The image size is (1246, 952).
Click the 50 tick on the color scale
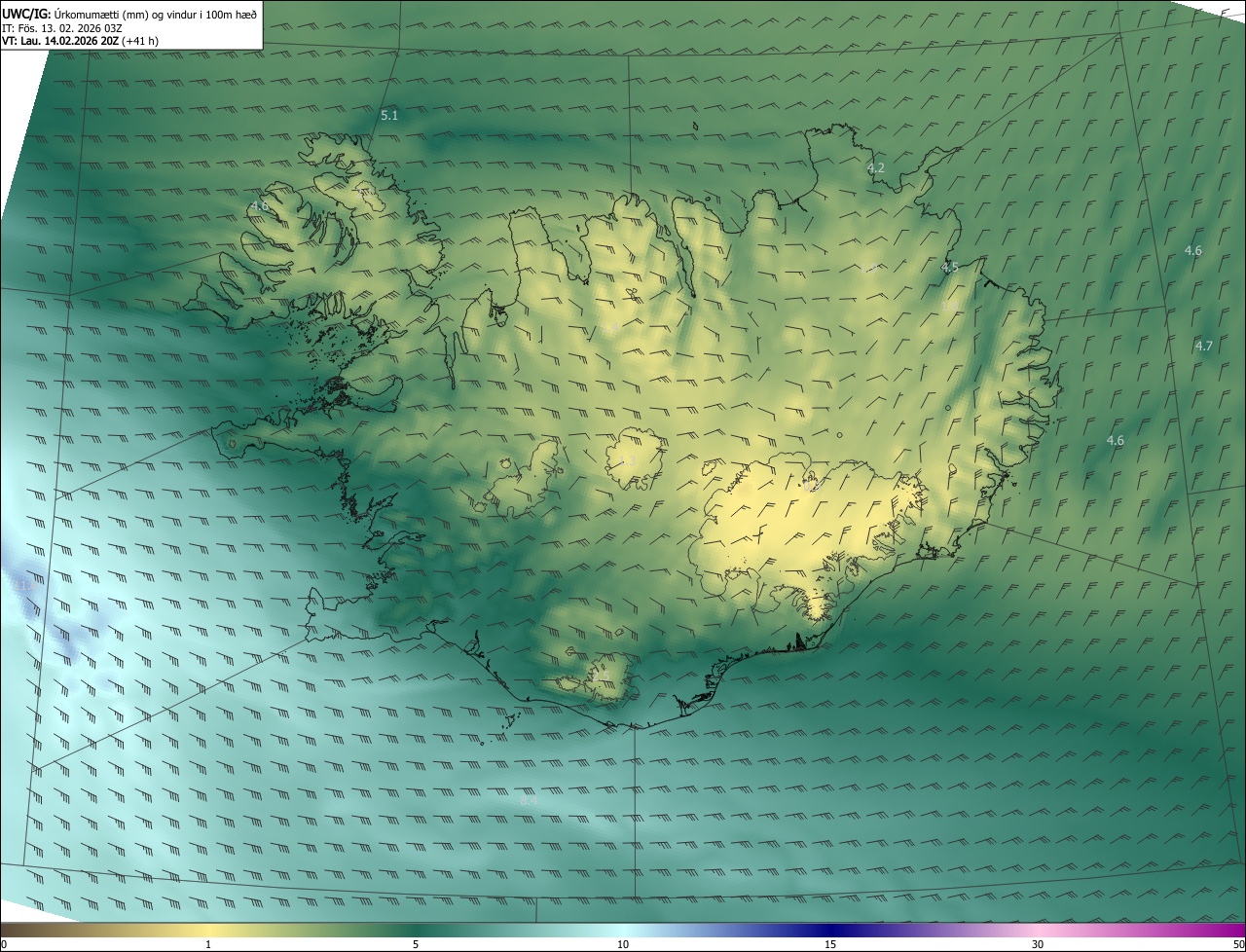click(x=1238, y=944)
